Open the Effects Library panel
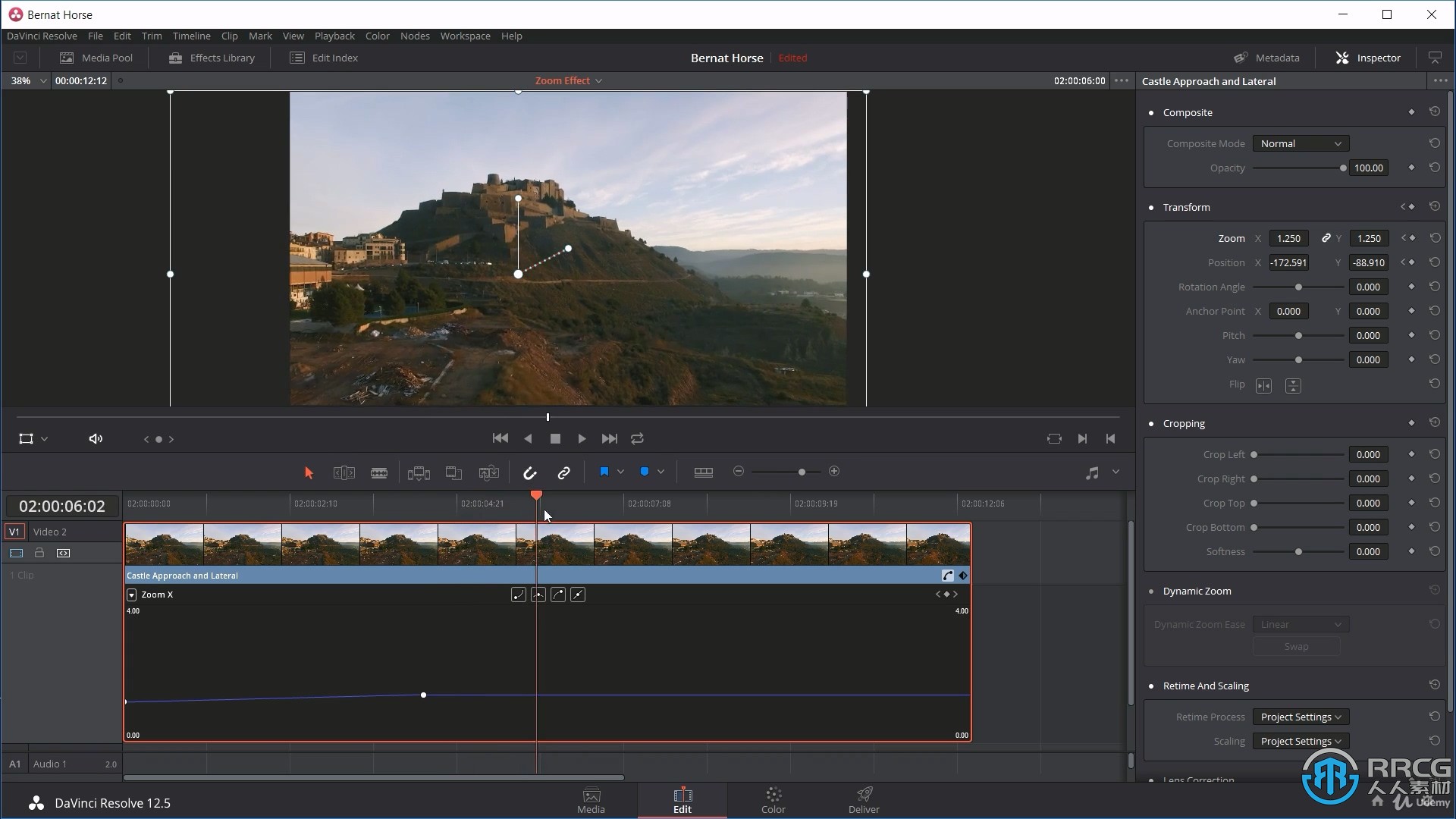This screenshot has height=819, width=1456. point(211,58)
